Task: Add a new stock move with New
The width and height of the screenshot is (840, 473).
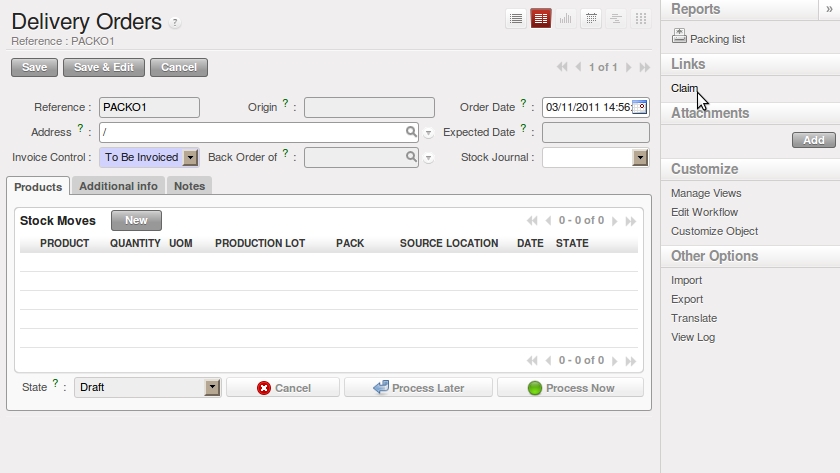Action: pos(136,220)
